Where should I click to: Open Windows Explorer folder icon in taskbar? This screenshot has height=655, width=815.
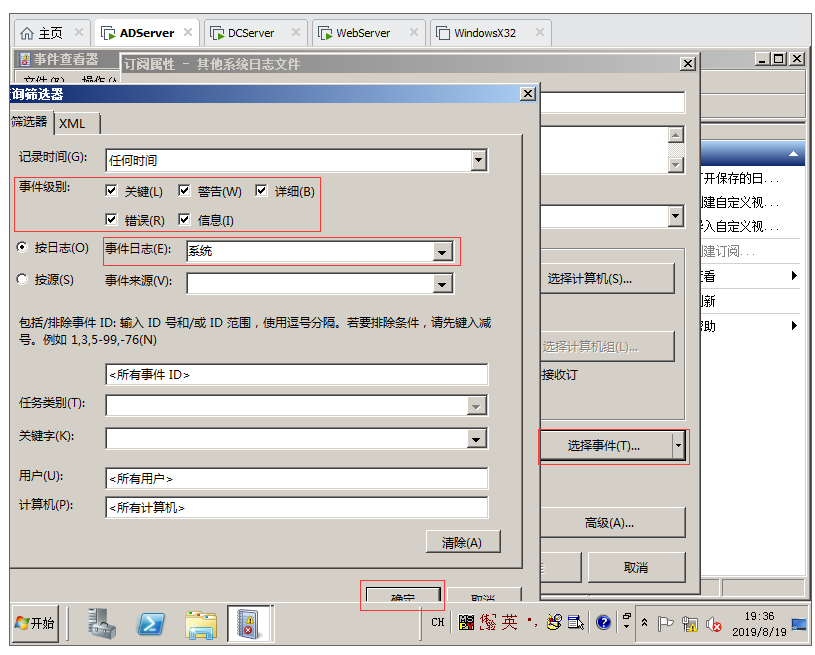tap(201, 624)
